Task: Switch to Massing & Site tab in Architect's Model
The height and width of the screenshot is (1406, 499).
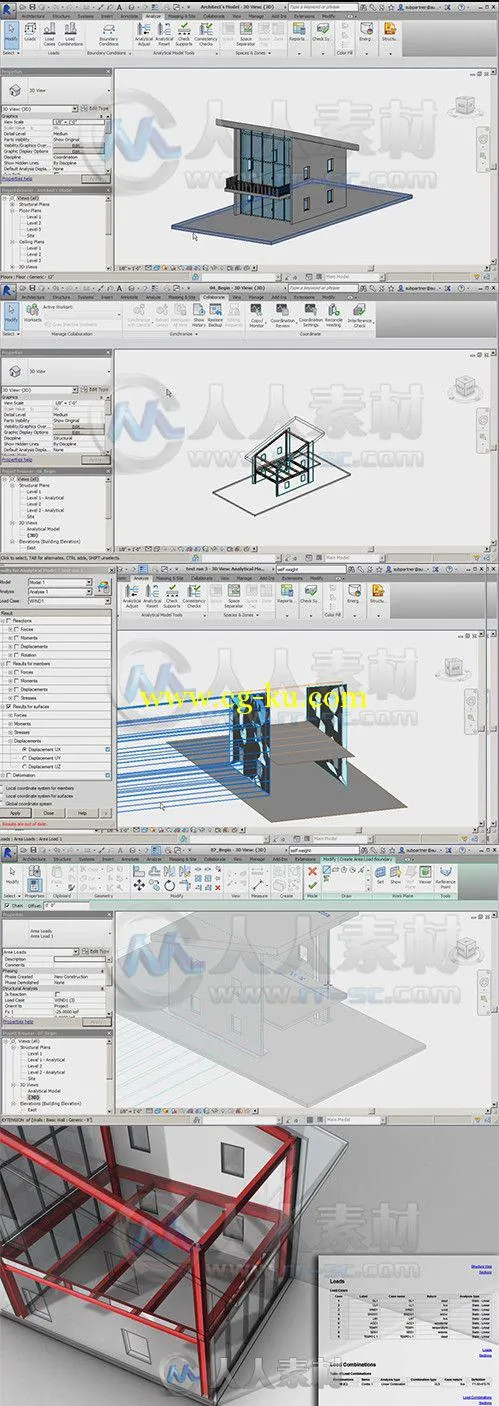Action: pos(182,16)
